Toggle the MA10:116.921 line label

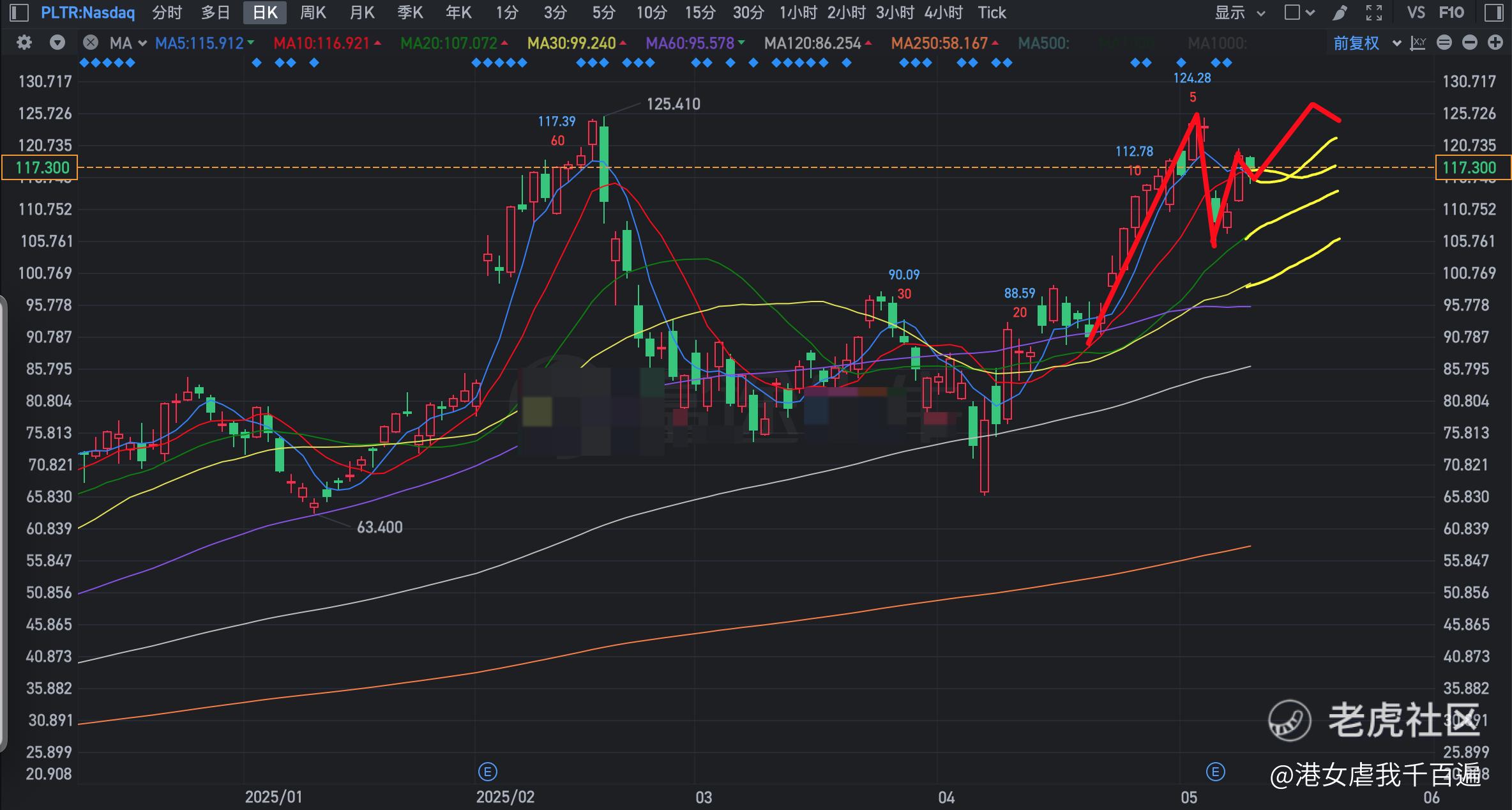point(327,43)
